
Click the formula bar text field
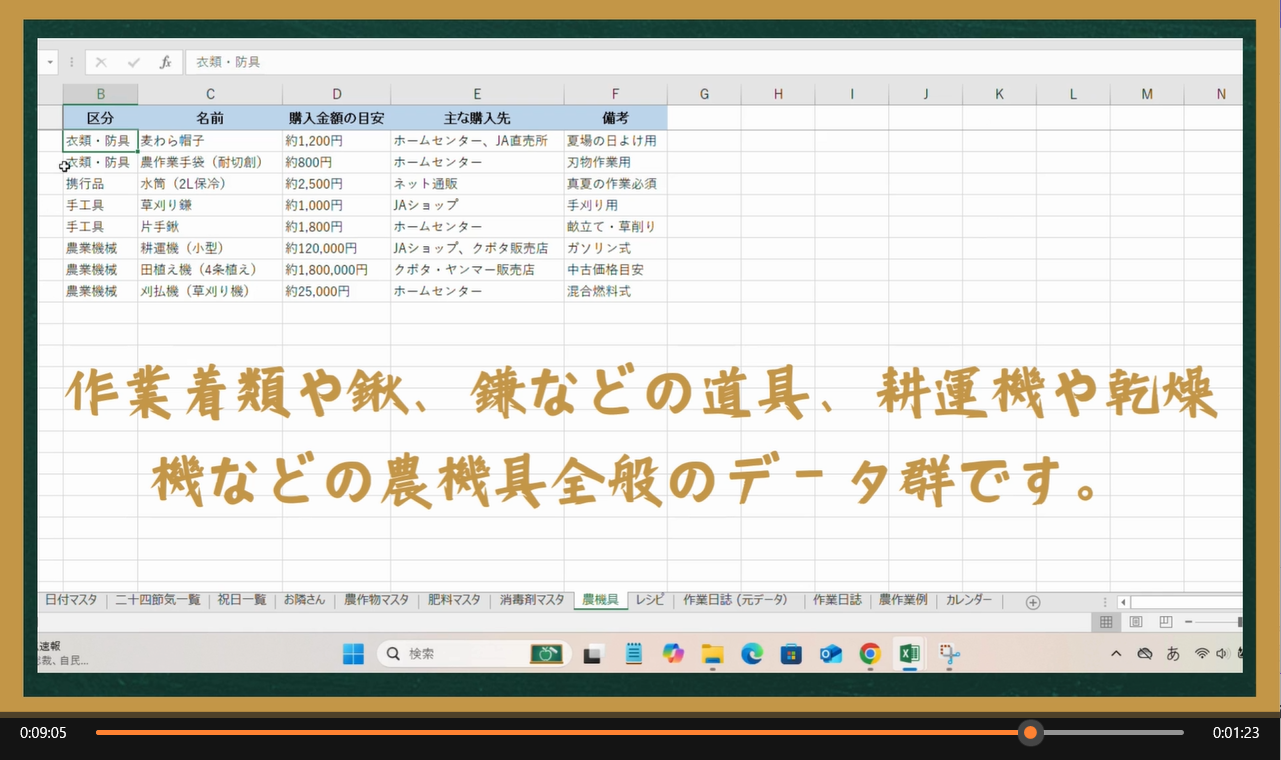tap(700, 62)
